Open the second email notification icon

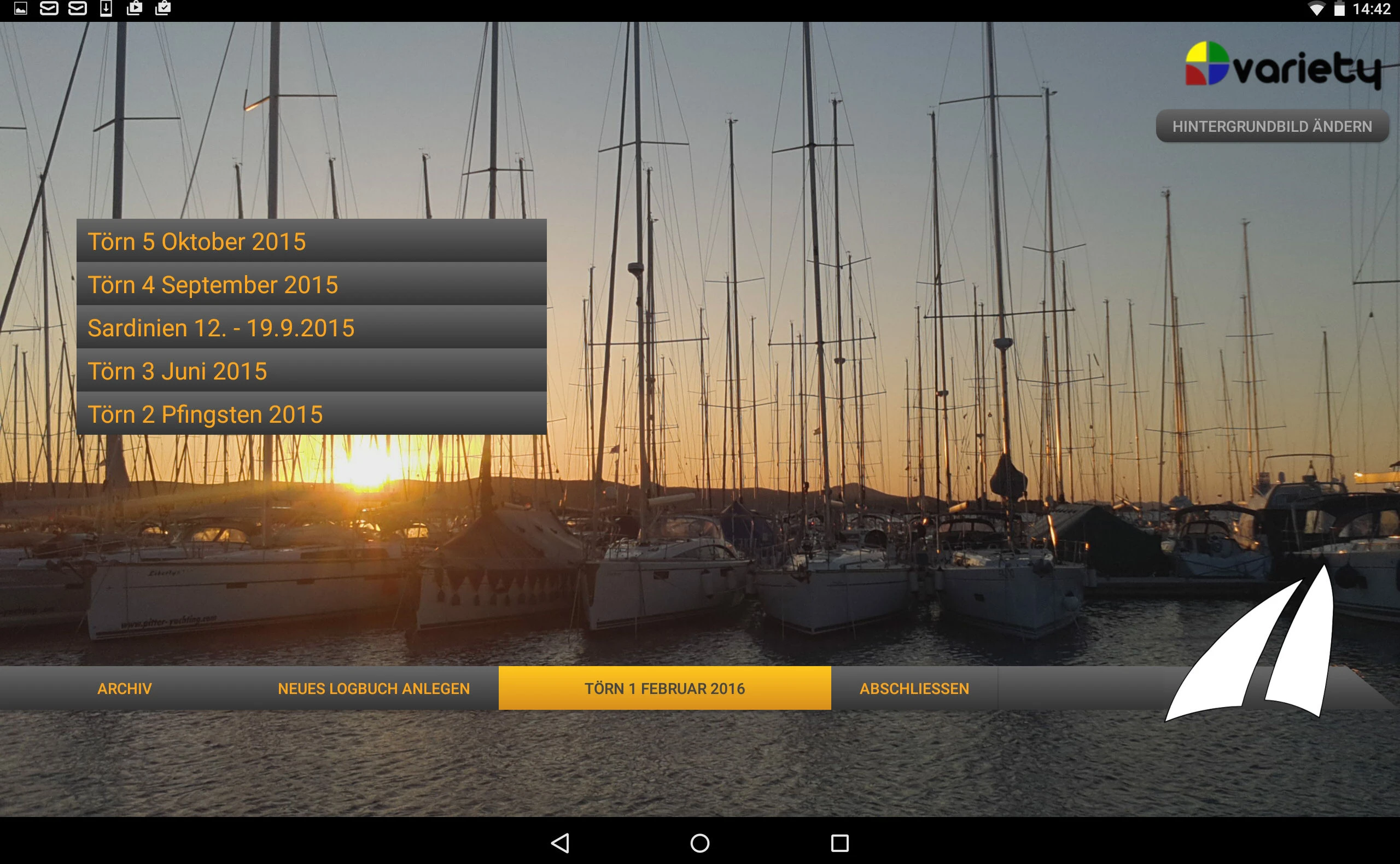(x=78, y=9)
